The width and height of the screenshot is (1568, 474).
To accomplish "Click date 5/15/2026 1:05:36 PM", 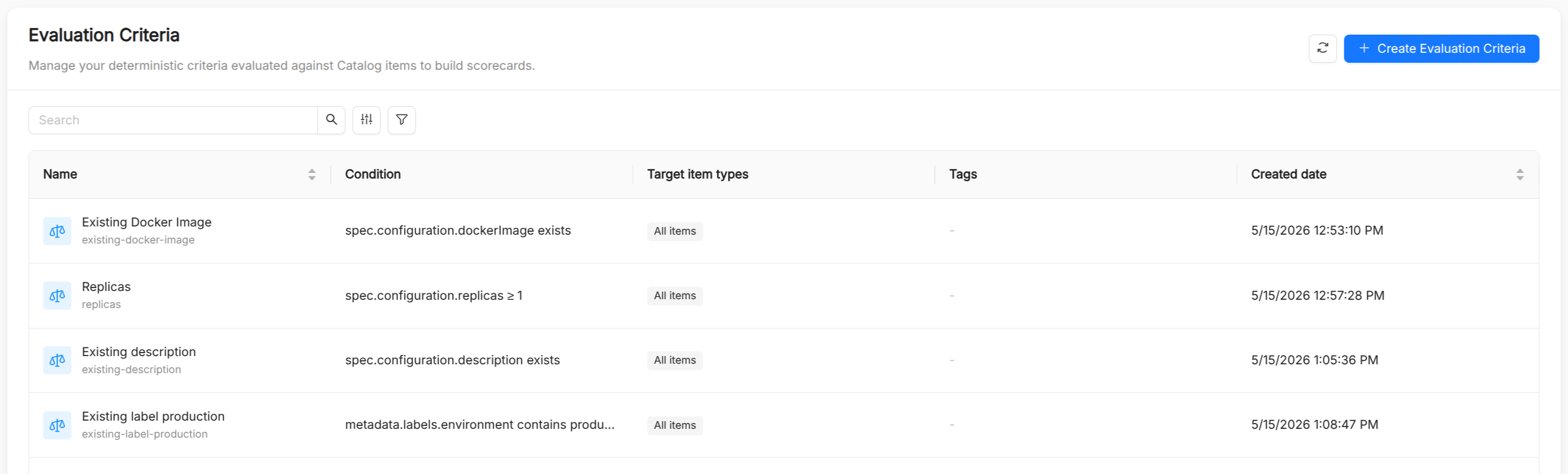I will 1314,360.
